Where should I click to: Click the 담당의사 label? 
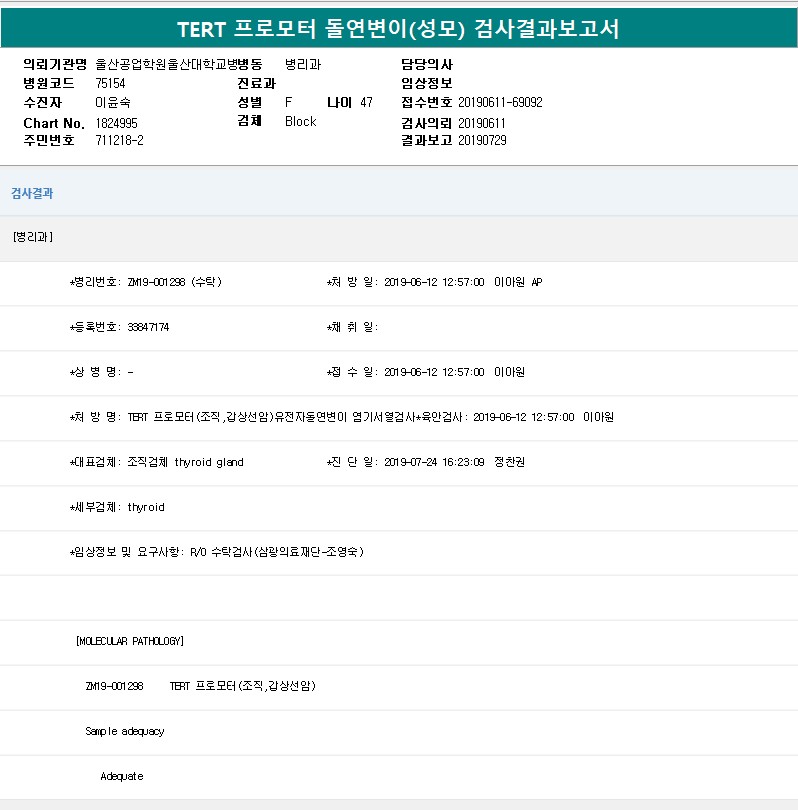coord(427,65)
